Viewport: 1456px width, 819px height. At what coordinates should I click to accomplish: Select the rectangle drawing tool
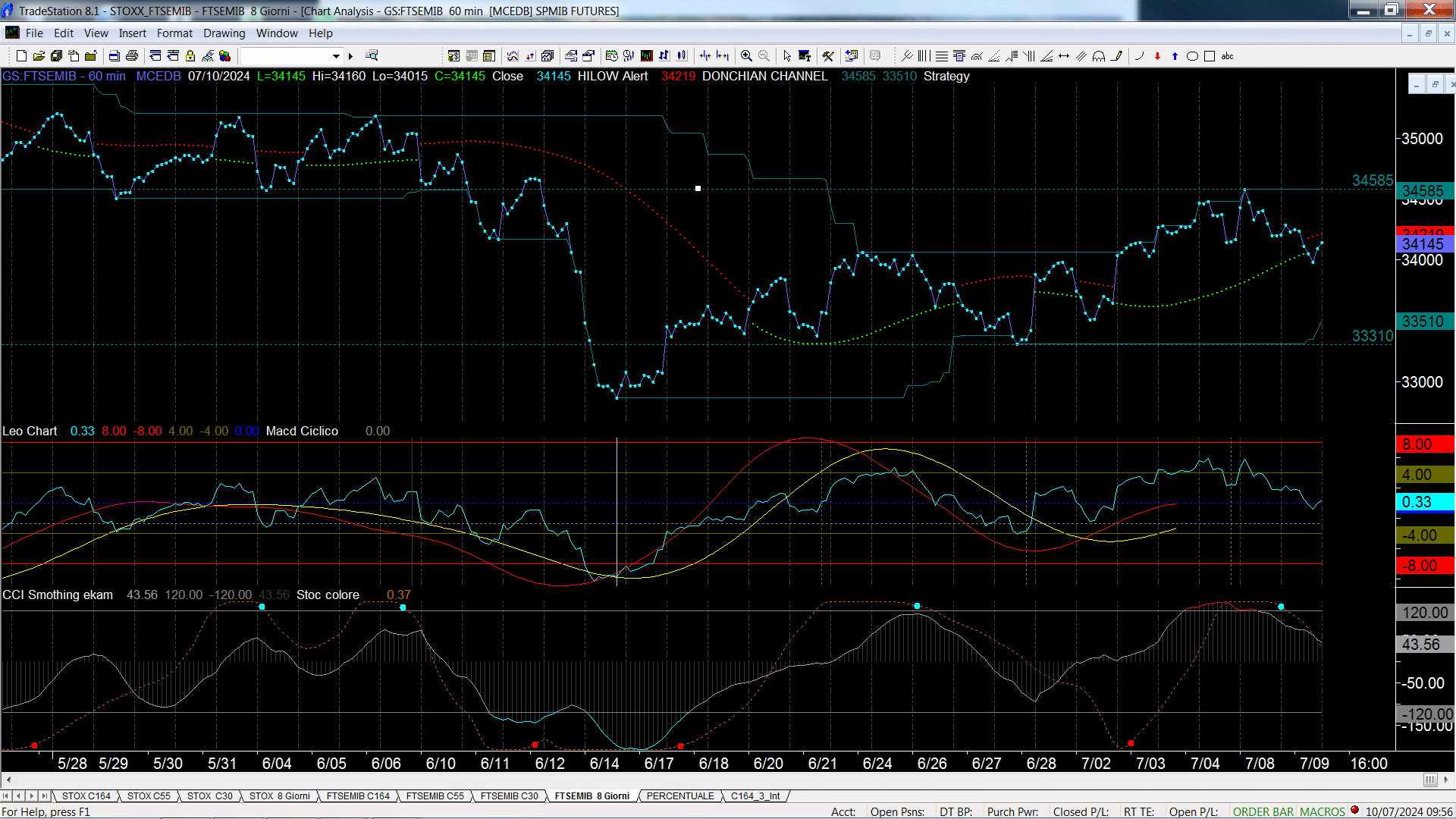(x=1210, y=56)
